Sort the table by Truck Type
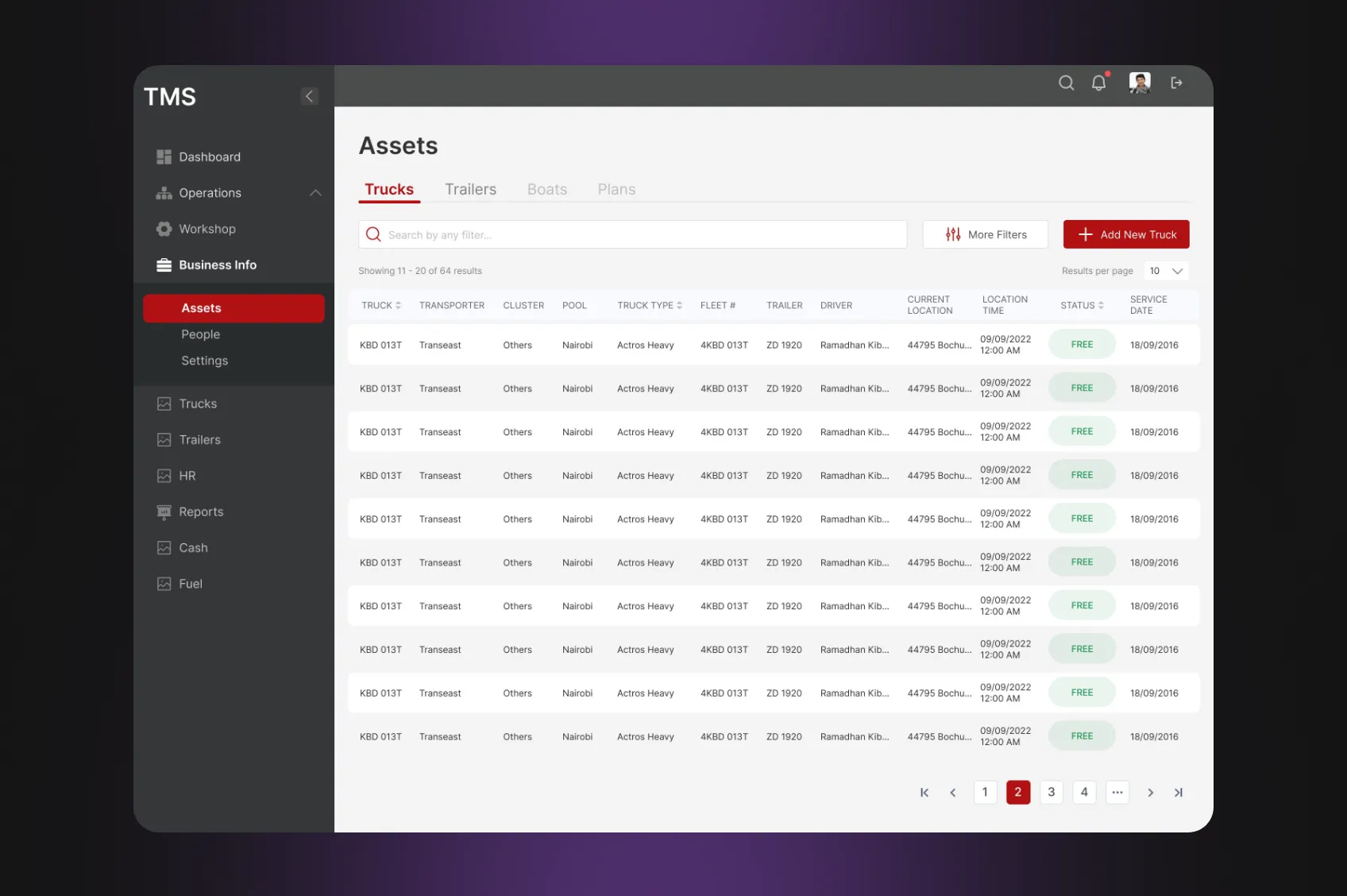The height and width of the screenshot is (896, 1347). 650,305
